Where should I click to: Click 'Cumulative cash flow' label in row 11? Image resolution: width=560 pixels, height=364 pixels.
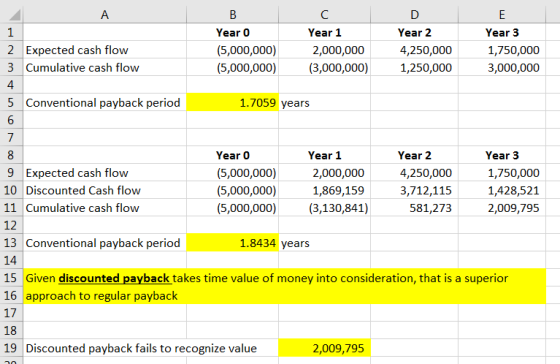pyautogui.click(x=82, y=208)
